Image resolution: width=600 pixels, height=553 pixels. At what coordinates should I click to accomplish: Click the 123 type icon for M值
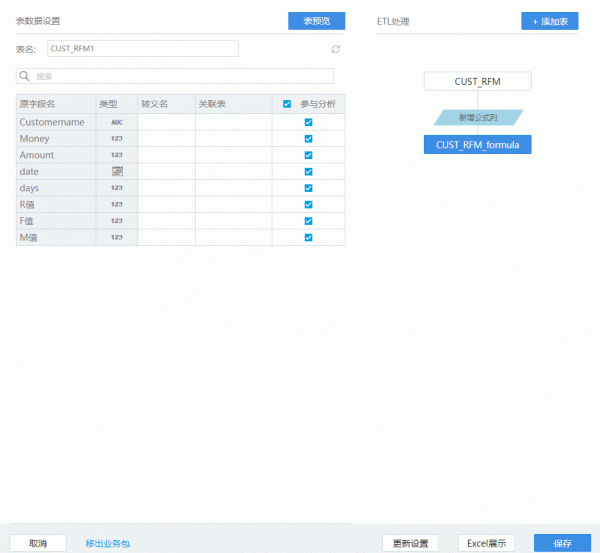(x=117, y=237)
